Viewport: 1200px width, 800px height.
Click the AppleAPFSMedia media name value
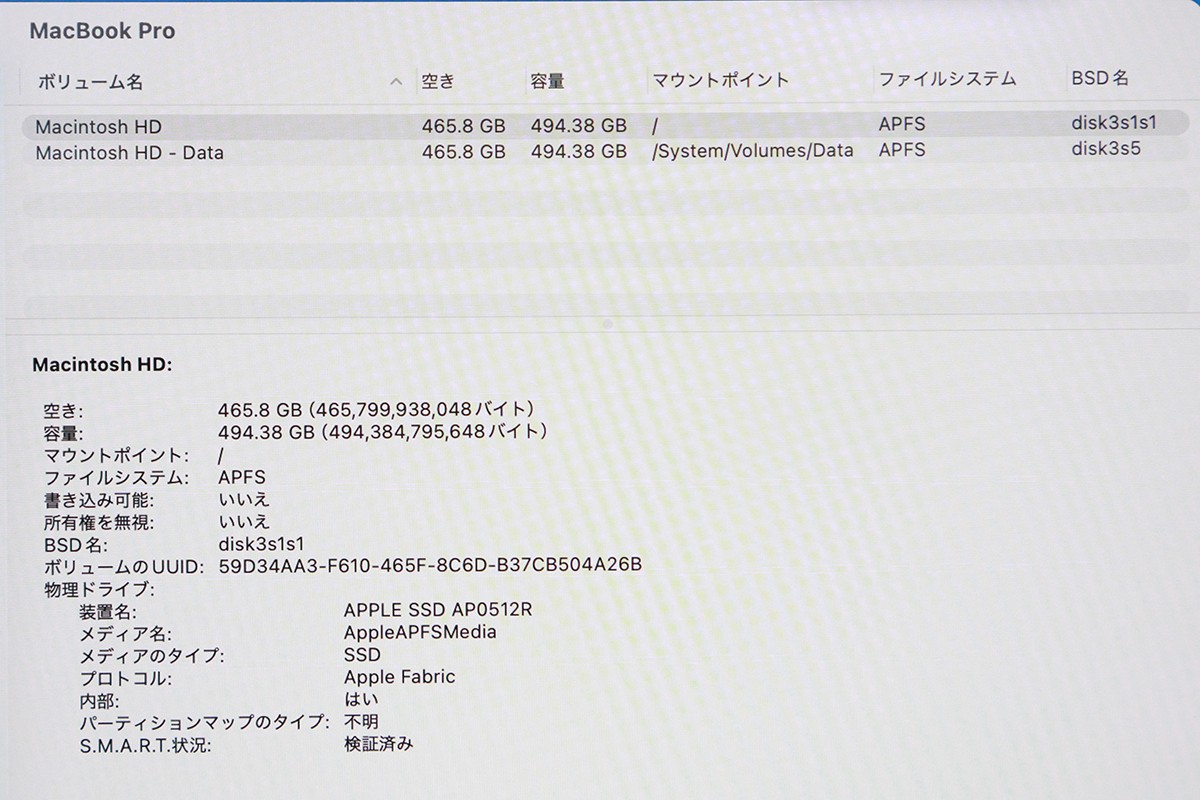click(421, 632)
